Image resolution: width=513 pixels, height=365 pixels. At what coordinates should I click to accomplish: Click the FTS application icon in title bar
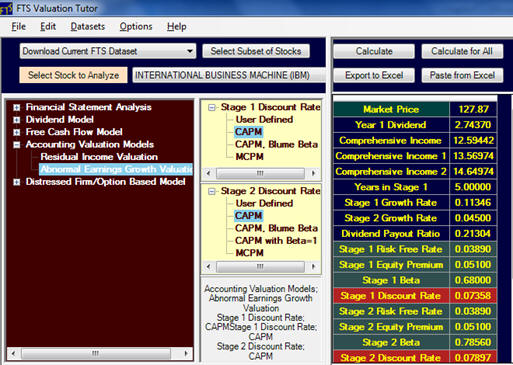(6, 8)
